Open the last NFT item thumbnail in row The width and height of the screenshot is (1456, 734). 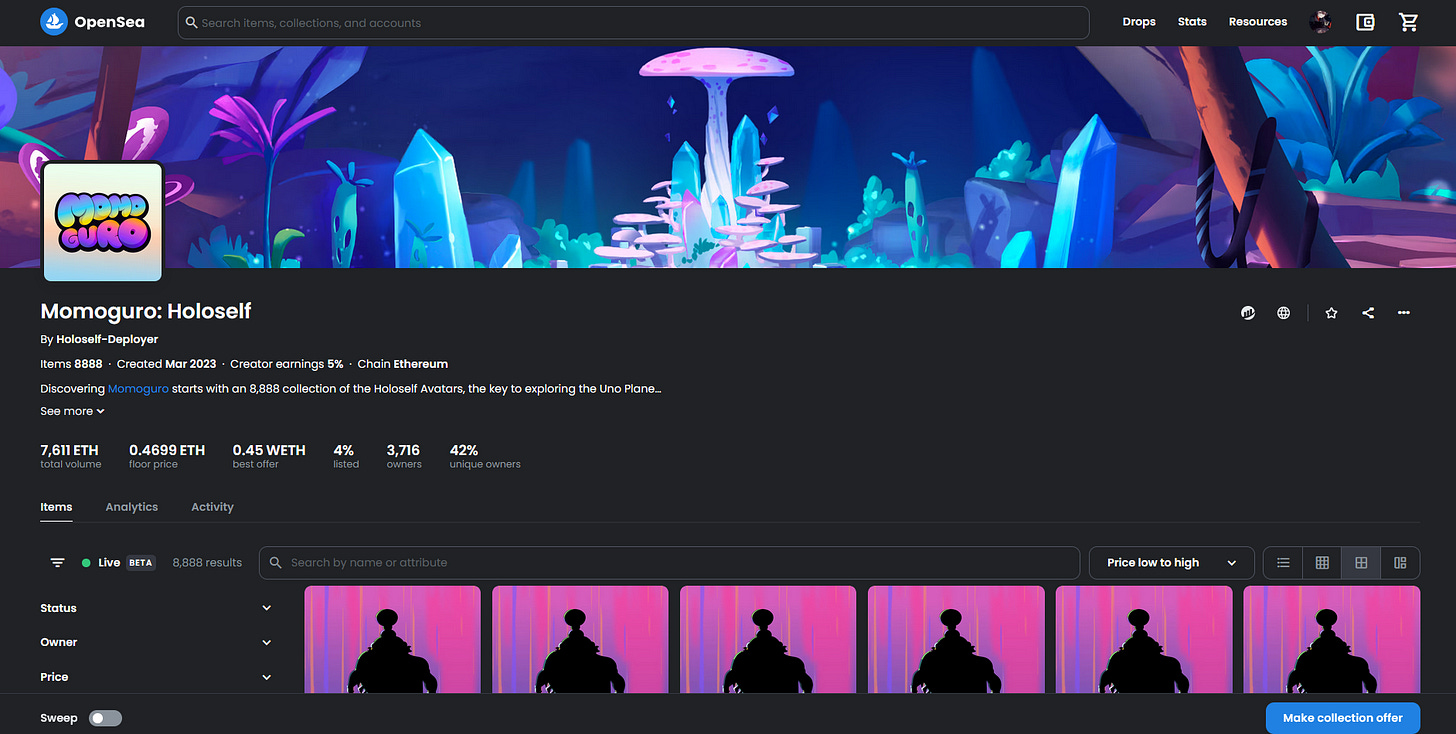[1331, 639]
